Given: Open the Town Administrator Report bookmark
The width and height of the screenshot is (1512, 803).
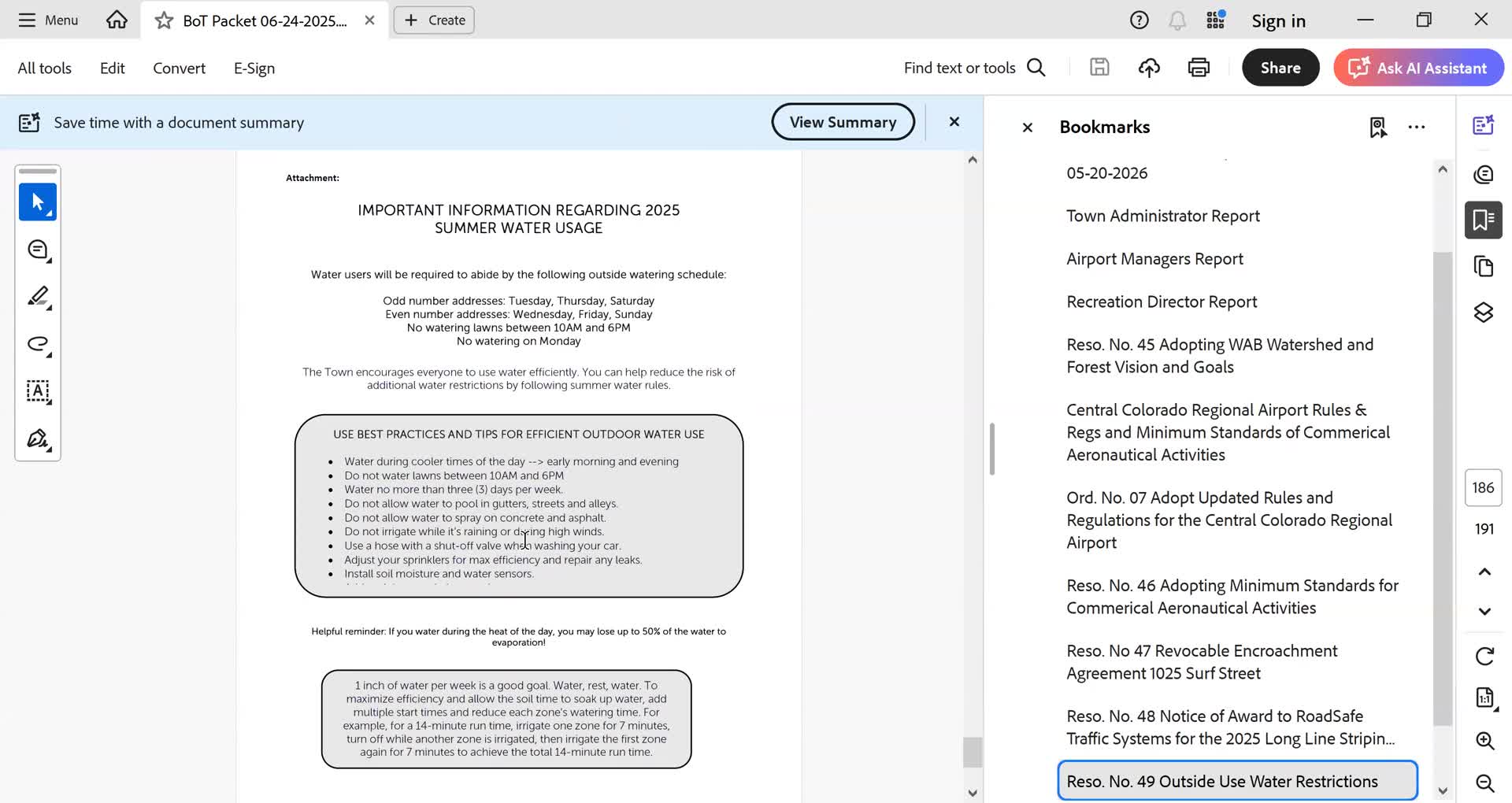Looking at the screenshot, I should coord(1162,216).
